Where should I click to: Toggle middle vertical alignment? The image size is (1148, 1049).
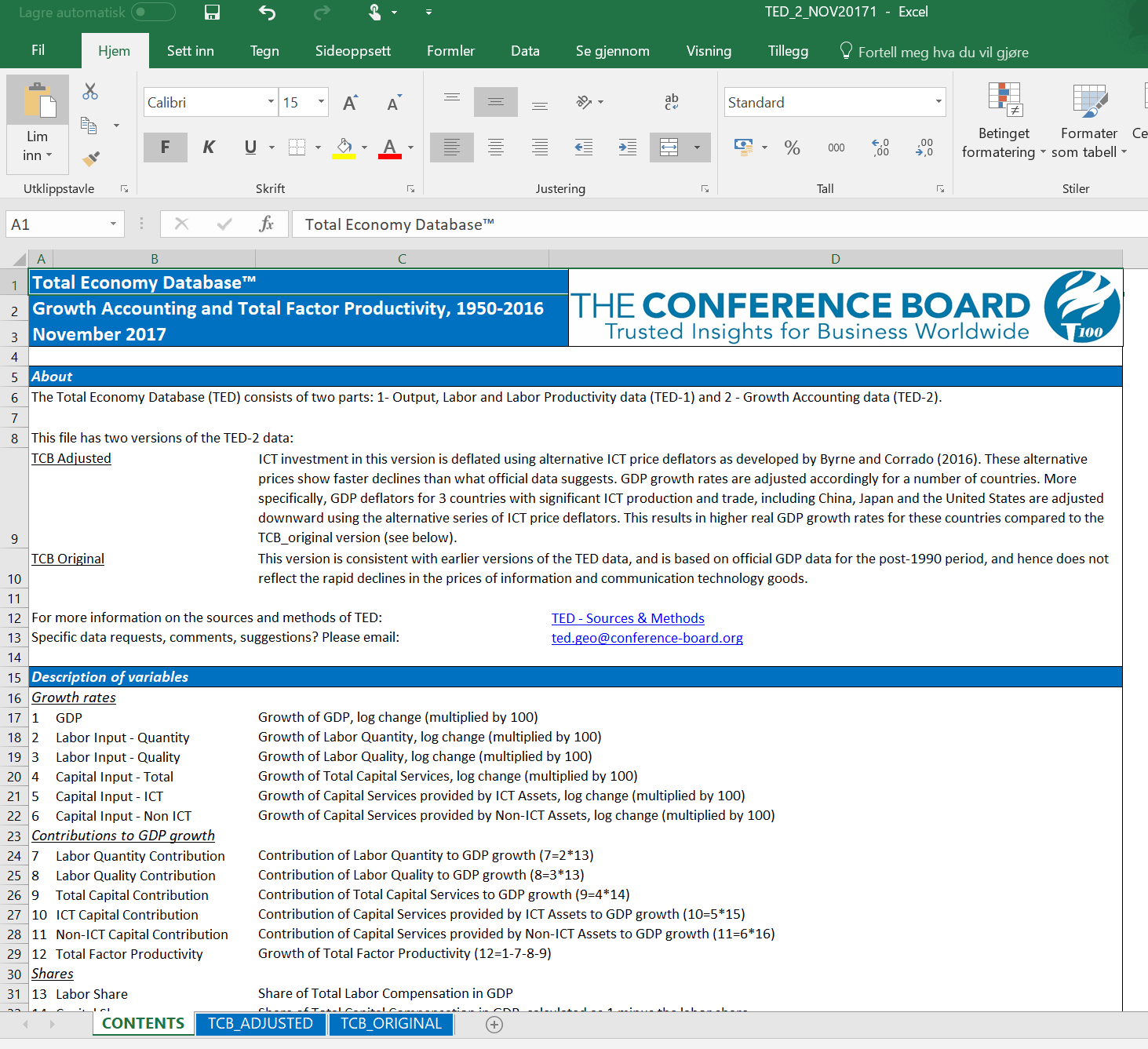click(x=496, y=102)
